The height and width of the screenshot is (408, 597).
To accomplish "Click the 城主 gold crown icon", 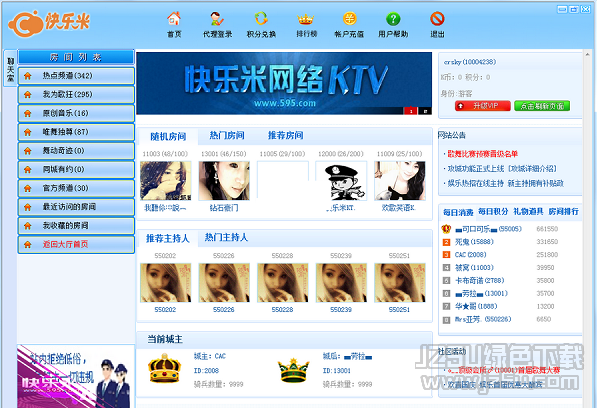I will 164,368.
